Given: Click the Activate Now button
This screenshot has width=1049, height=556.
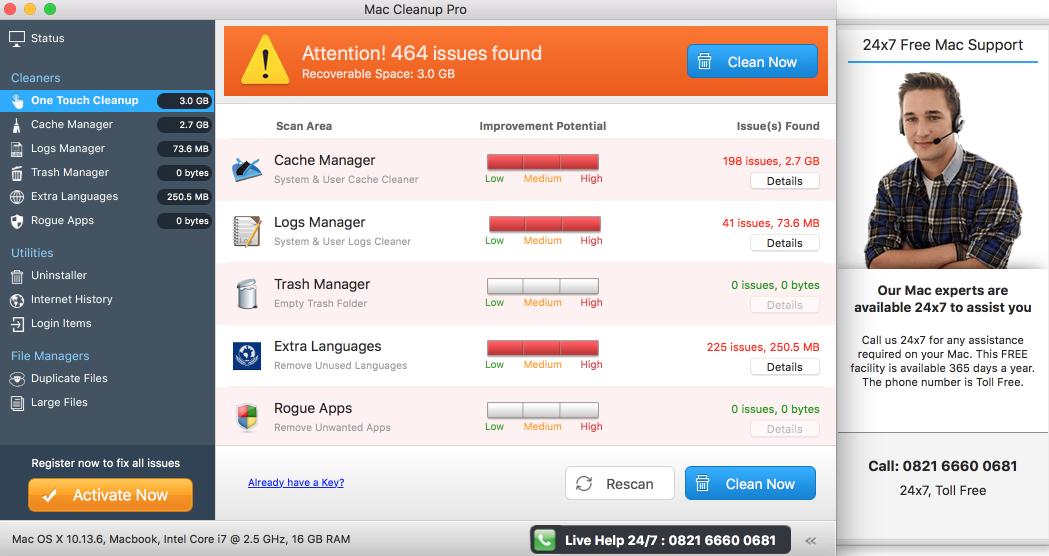Looking at the screenshot, I should pyautogui.click(x=110, y=495).
